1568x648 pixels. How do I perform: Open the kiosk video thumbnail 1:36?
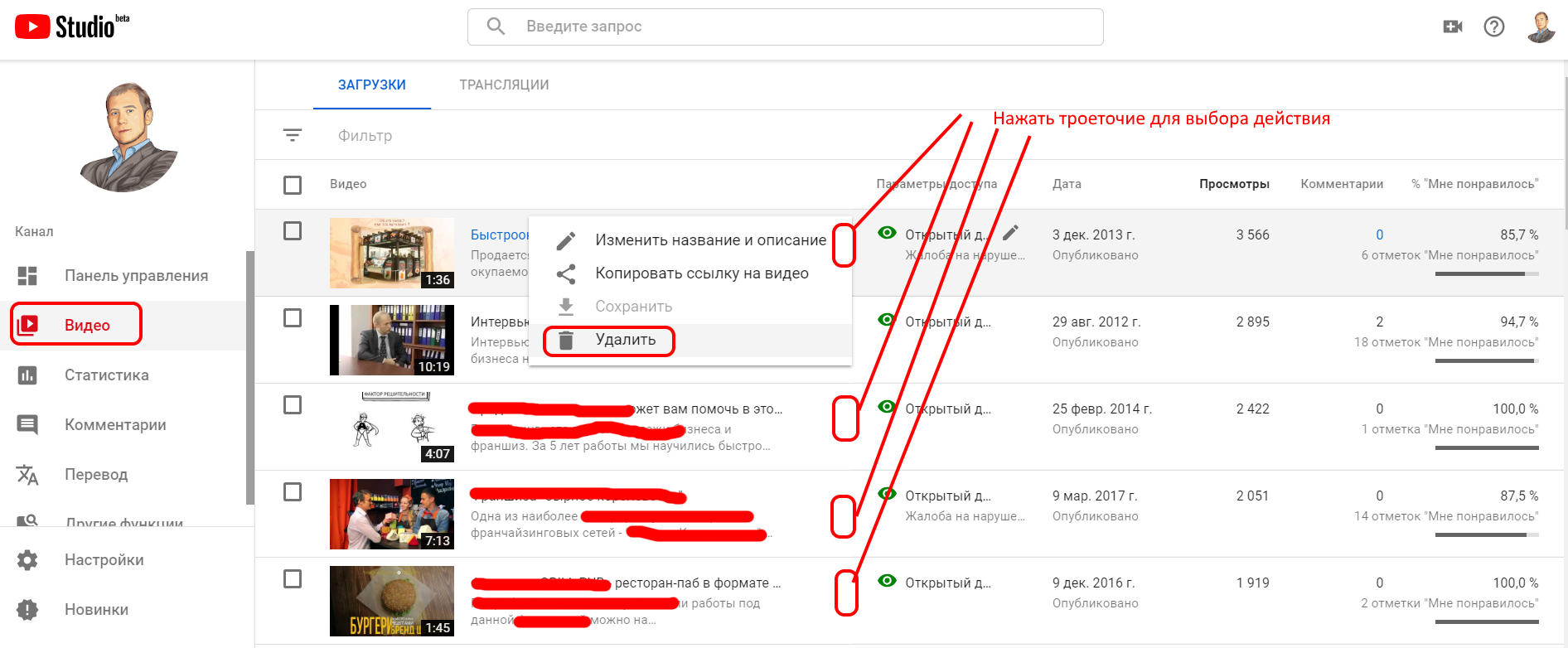tap(392, 253)
